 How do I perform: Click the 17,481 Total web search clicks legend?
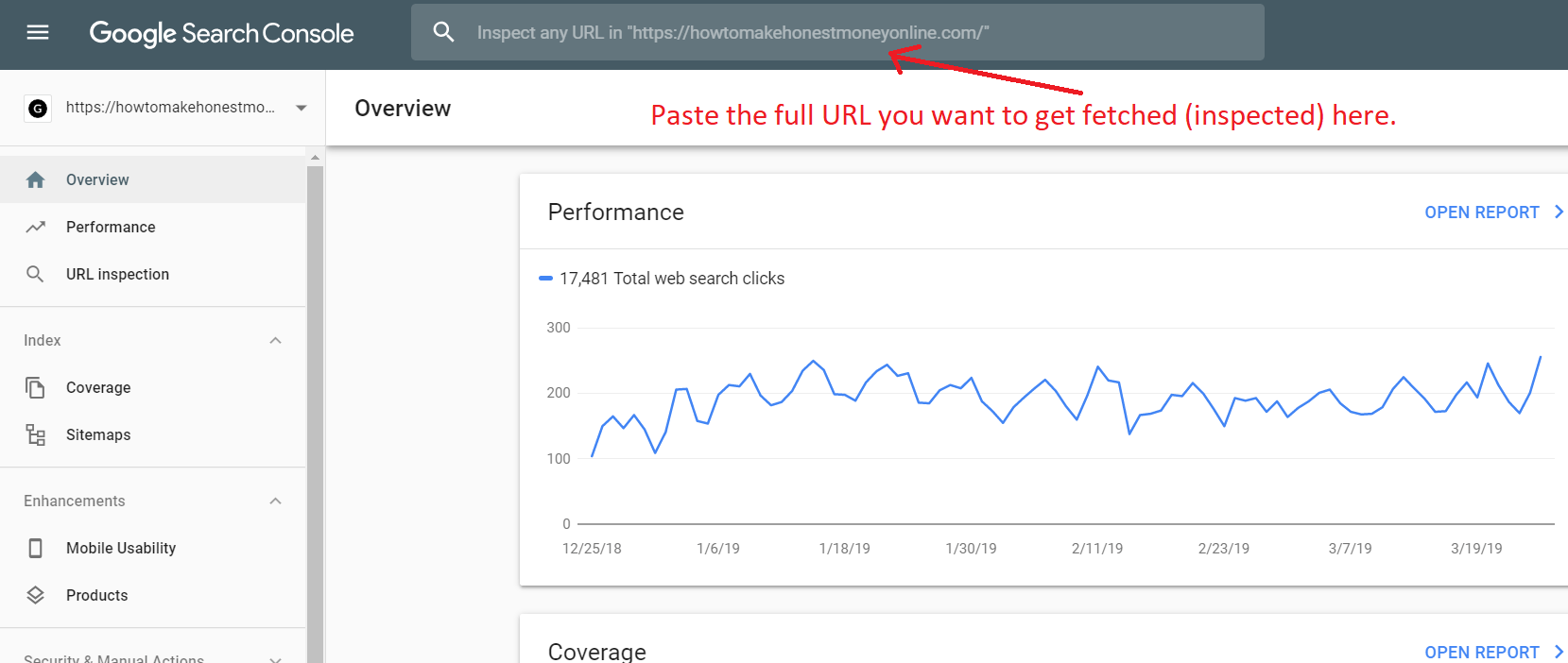point(662,279)
